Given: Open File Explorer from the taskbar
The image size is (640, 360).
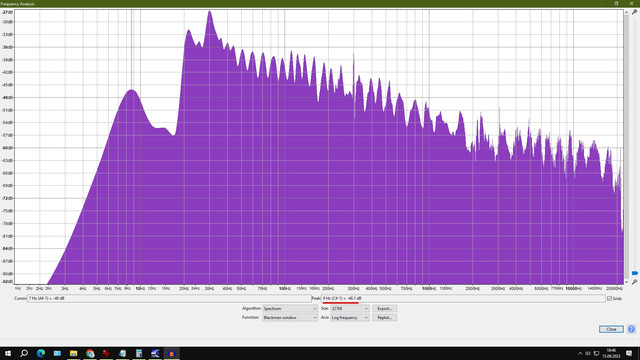Looking at the screenshot, I should tap(73, 353).
